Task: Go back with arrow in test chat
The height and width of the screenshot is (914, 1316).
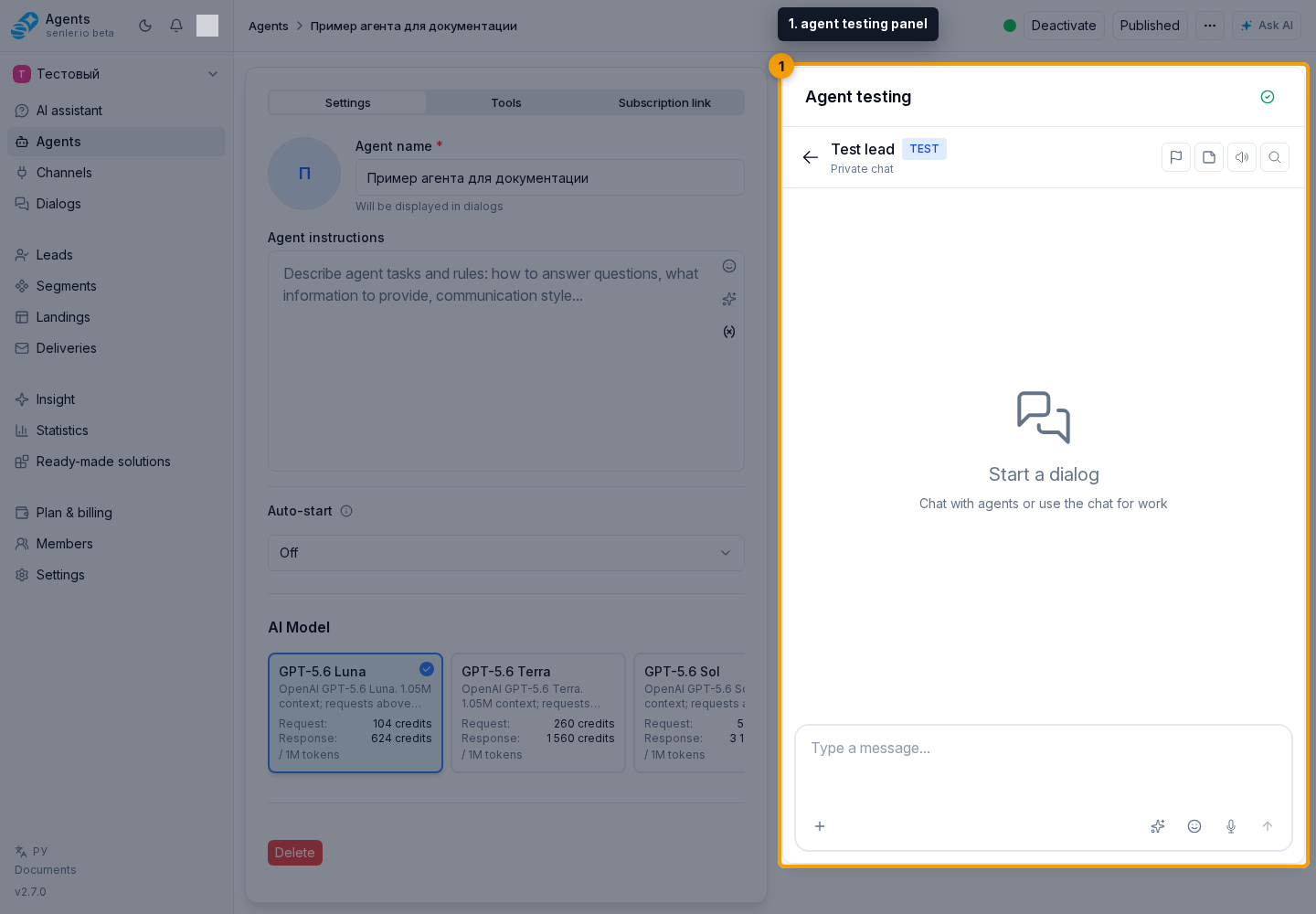Action: [x=811, y=157]
